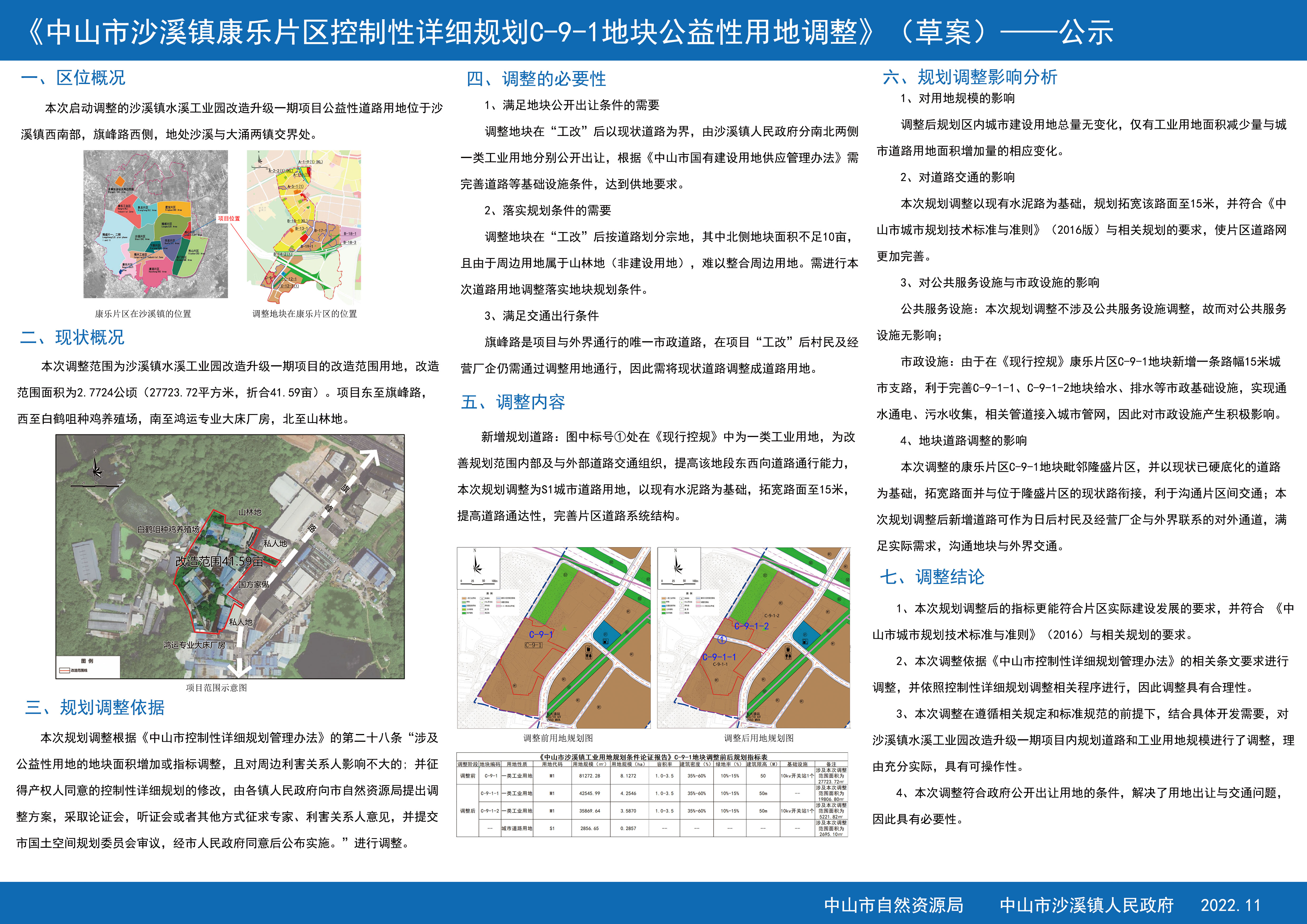Select the 五、调整内容 heading
The height and width of the screenshot is (924, 1307).
click(513, 402)
